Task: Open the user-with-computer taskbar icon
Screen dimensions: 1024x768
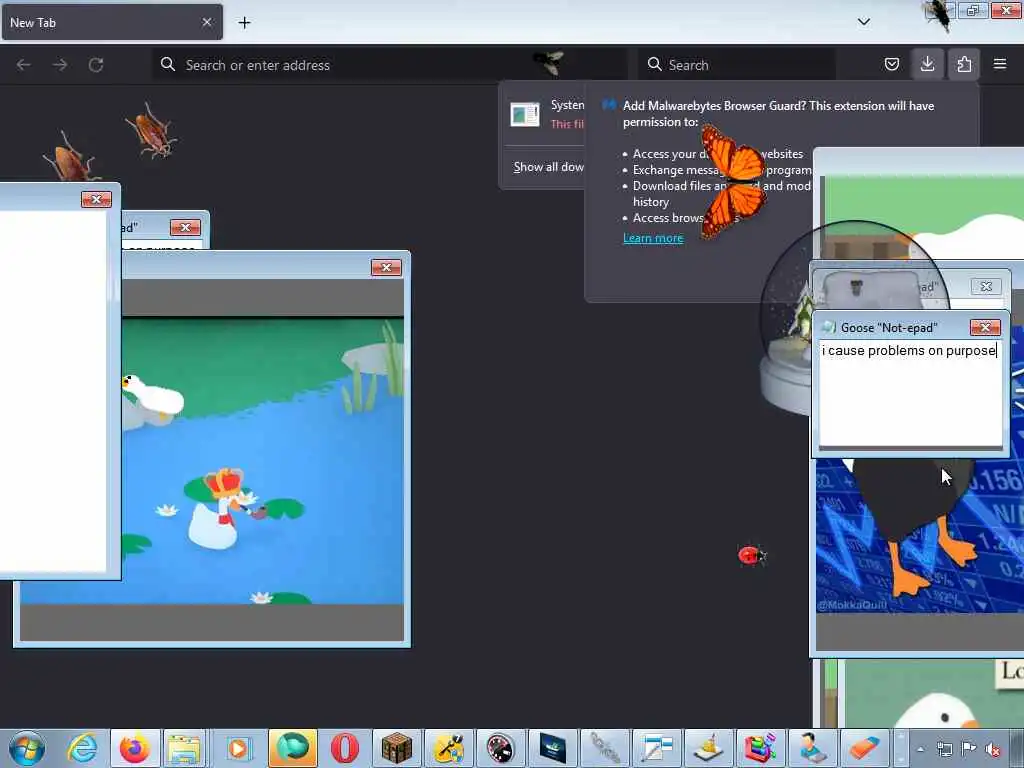Action: pyautogui.click(x=812, y=748)
